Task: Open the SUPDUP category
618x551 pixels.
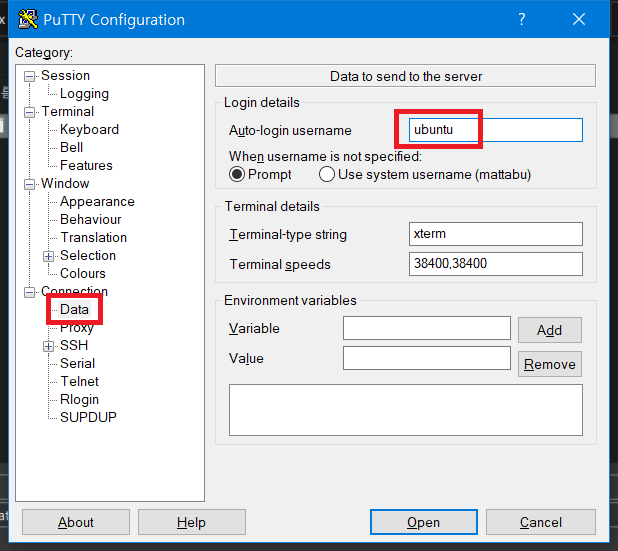Action: tap(88, 417)
